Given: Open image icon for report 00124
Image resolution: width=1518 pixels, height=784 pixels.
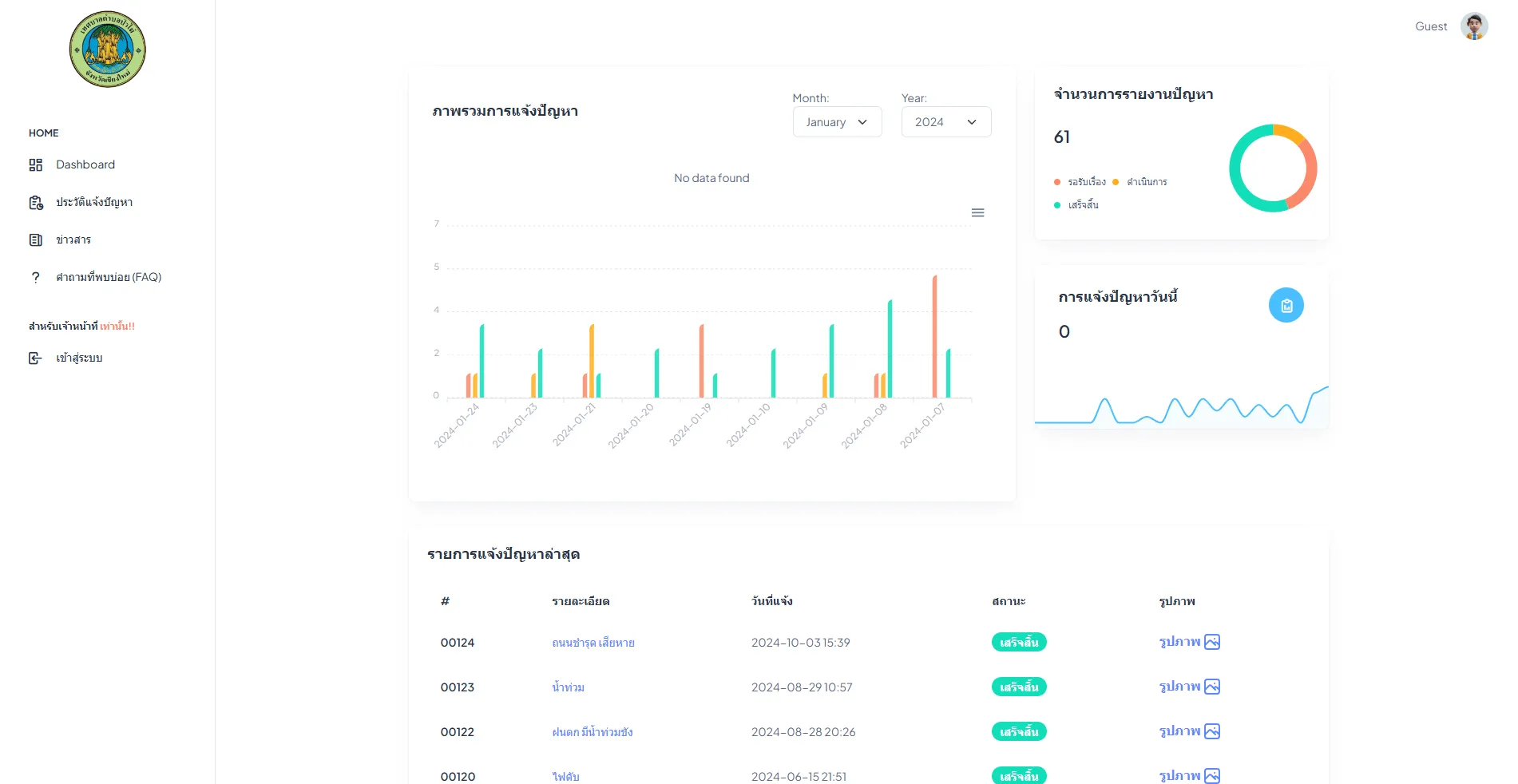Looking at the screenshot, I should pyautogui.click(x=1211, y=642).
